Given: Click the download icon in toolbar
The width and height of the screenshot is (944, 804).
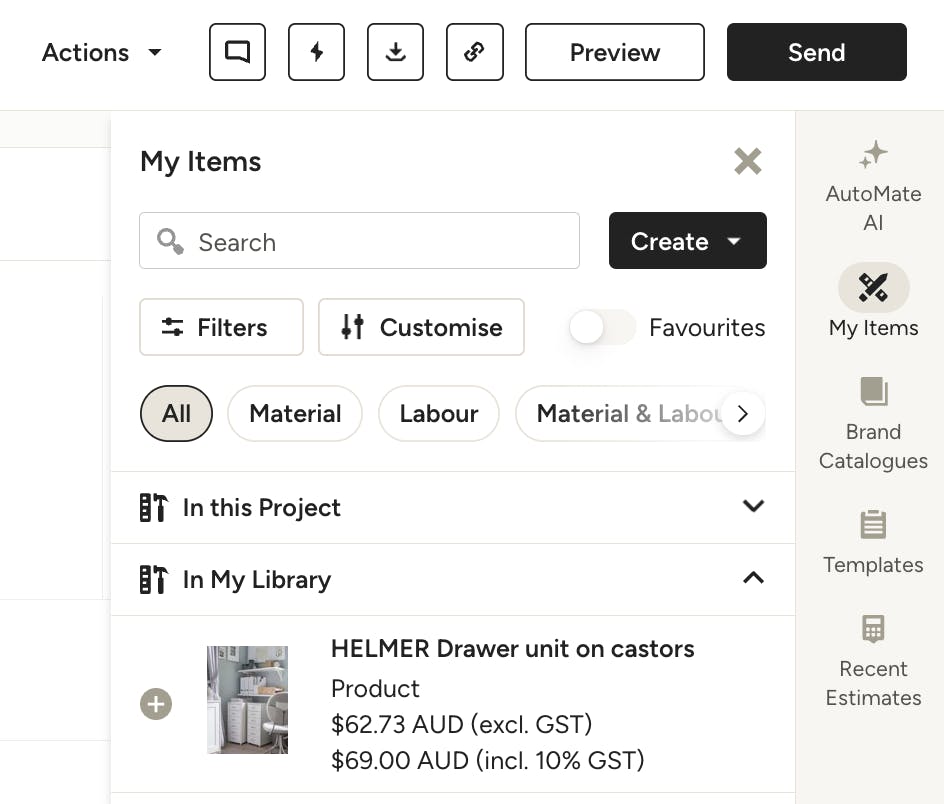Looking at the screenshot, I should pyautogui.click(x=396, y=52).
